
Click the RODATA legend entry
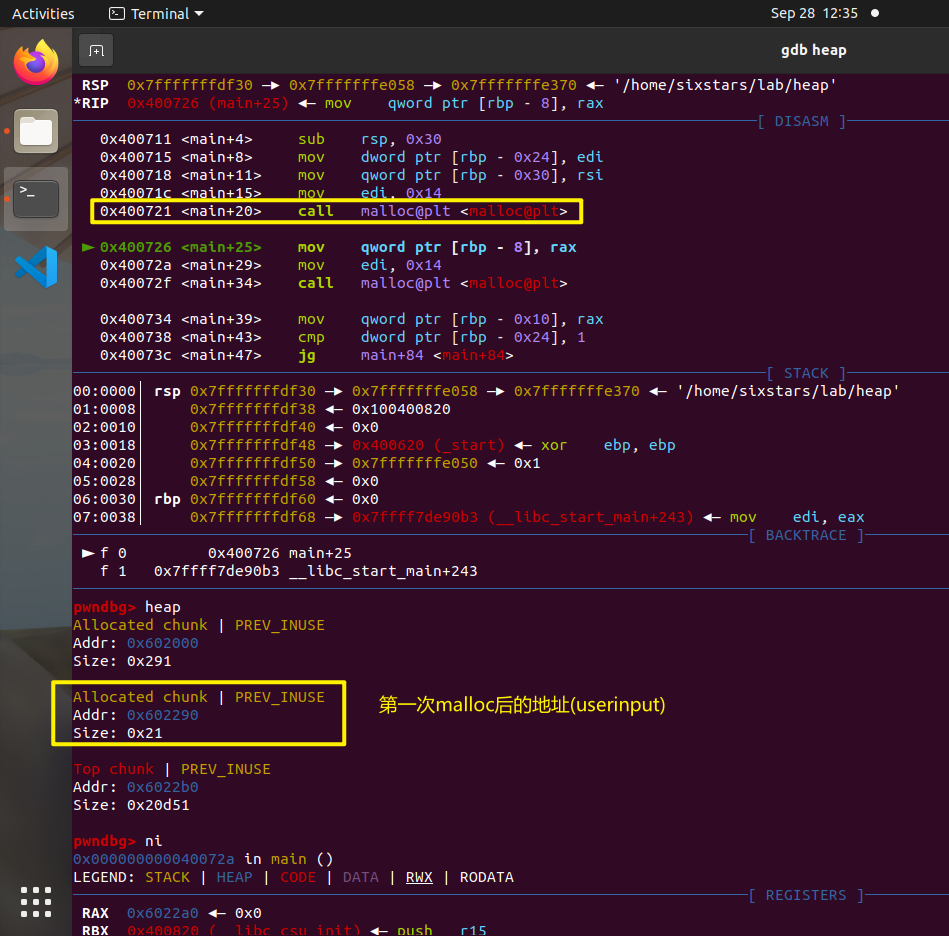(487, 877)
